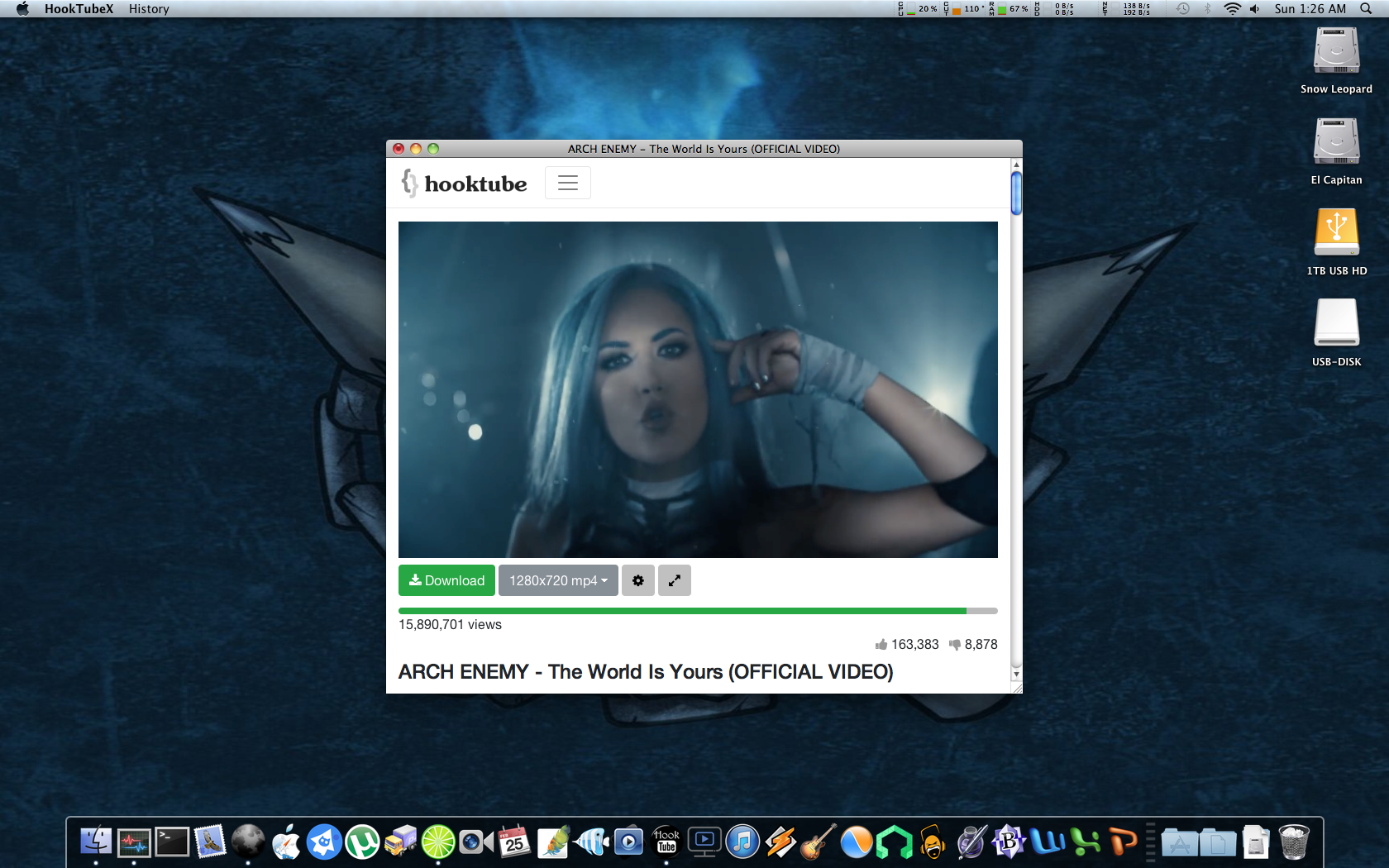Open the Trash in the dock

point(1294,842)
